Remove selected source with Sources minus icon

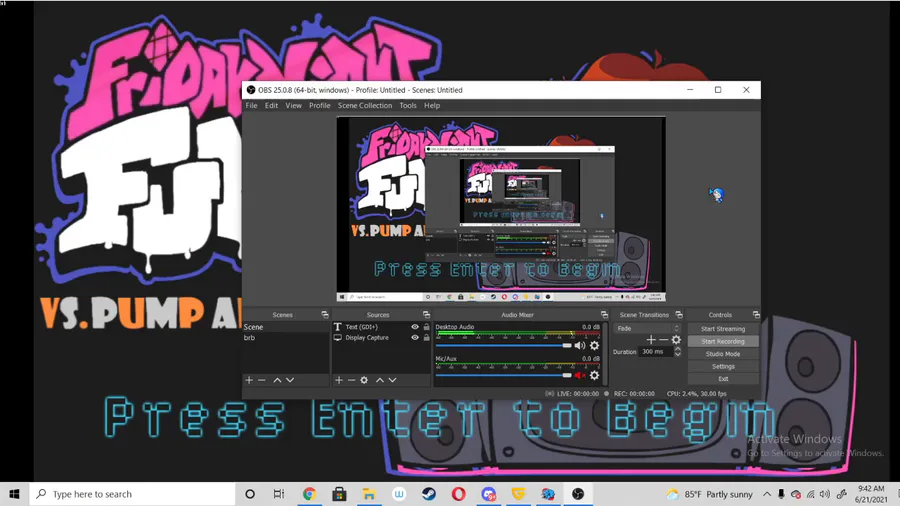coord(351,380)
